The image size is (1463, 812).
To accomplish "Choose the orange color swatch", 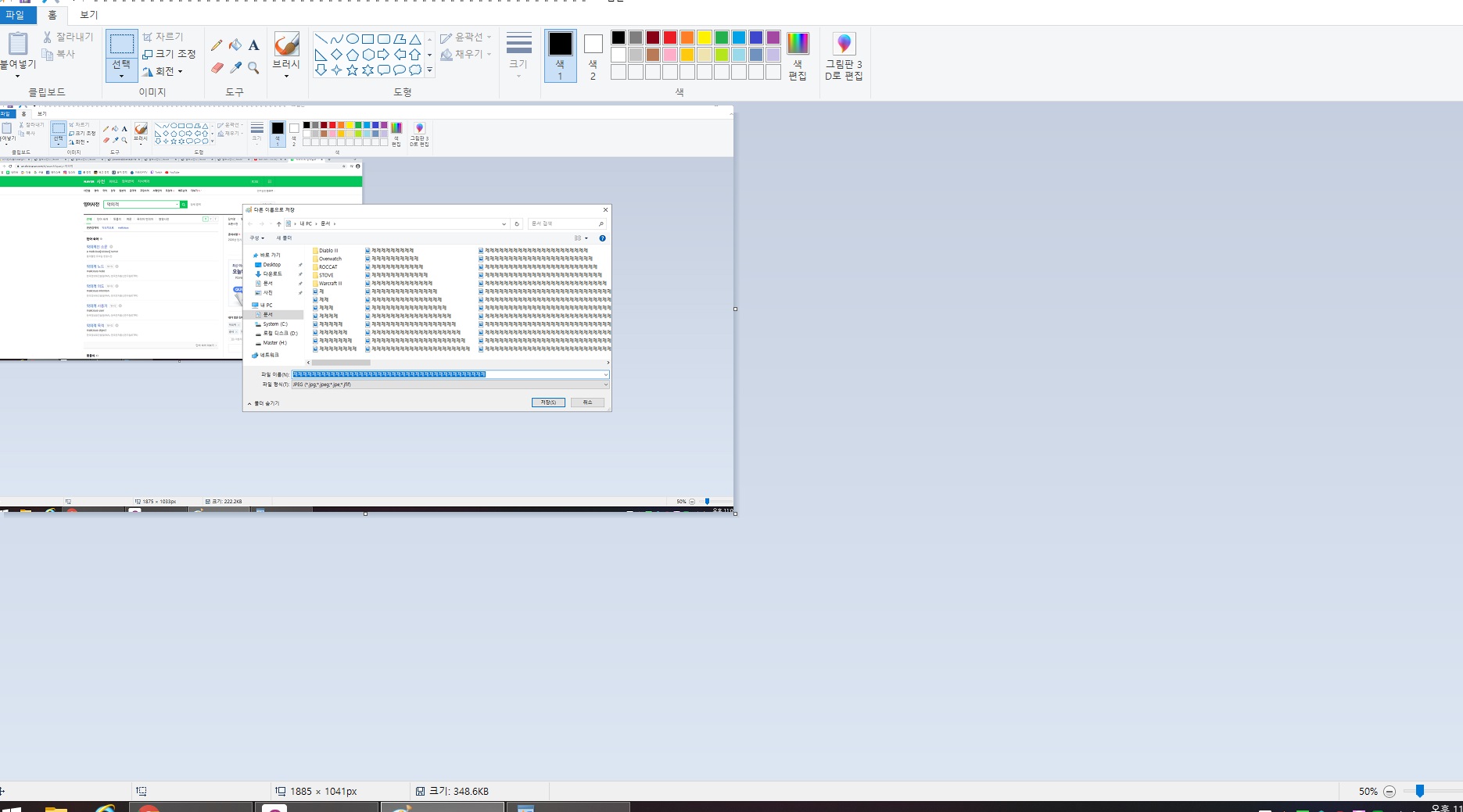I will (687, 38).
